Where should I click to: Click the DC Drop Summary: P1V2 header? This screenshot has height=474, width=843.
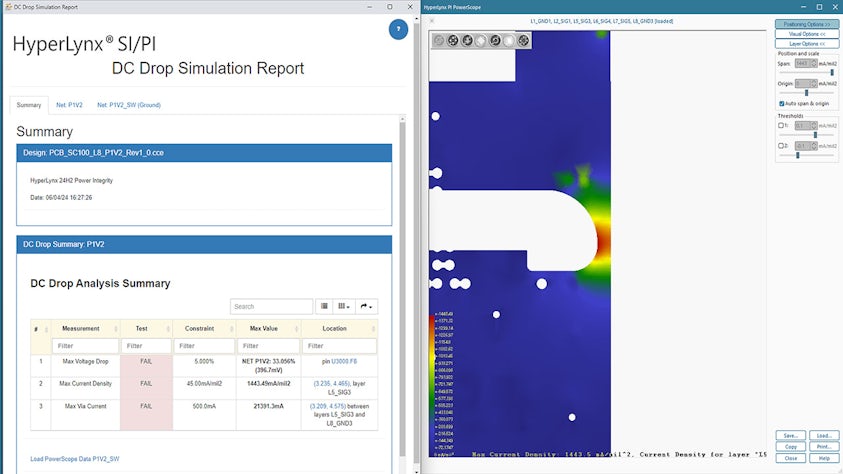point(204,244)
